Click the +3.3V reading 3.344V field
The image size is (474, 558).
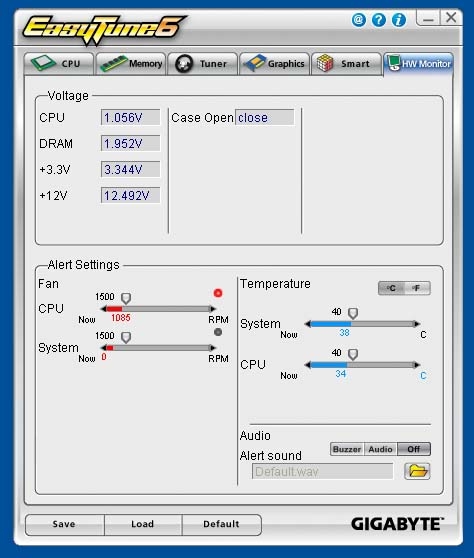click(x=131, y=169)
